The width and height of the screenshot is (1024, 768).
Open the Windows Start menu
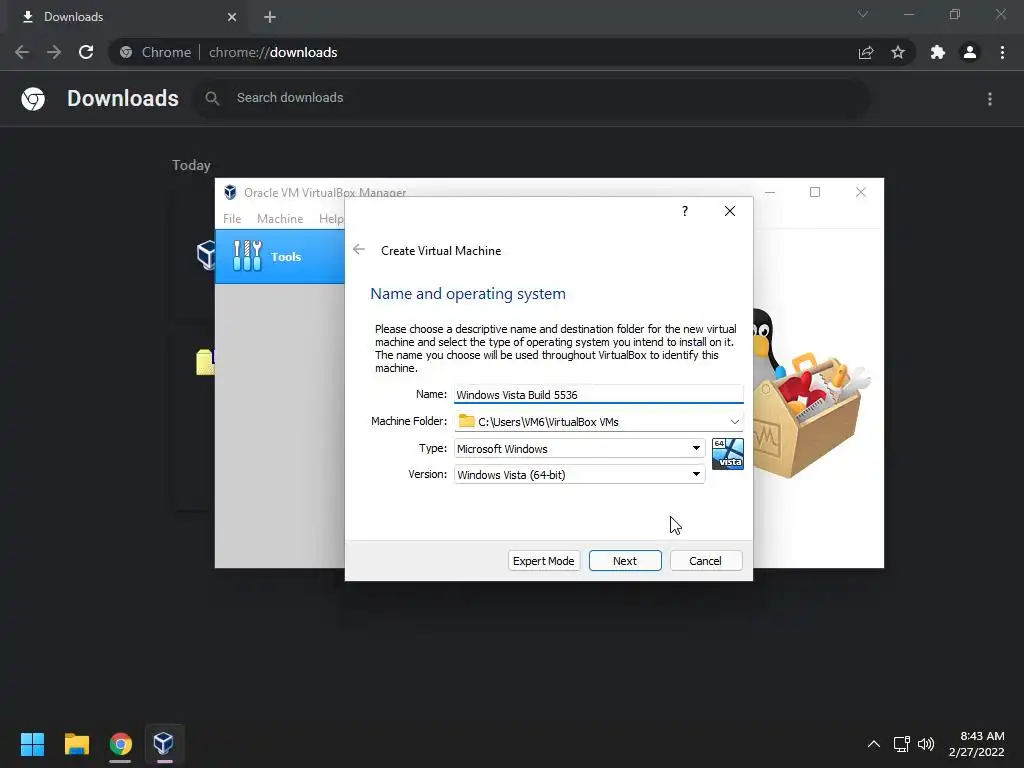tap(33, 744)
